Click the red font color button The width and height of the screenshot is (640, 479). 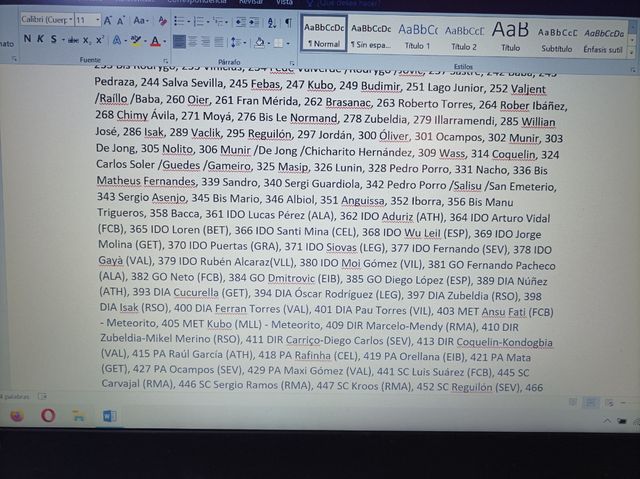point(156,41)
